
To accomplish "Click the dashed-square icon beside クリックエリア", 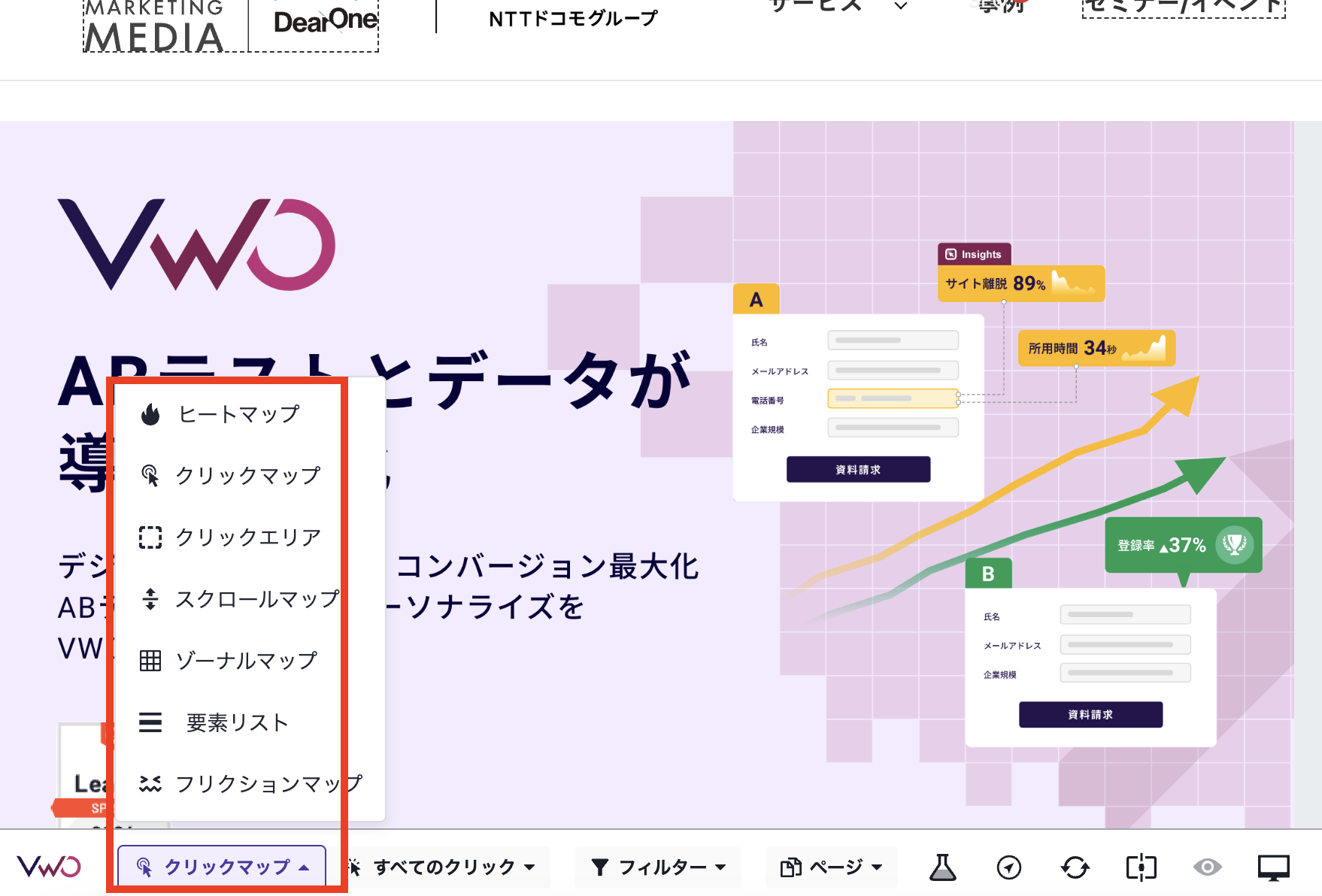I will [x=150, y=537].
